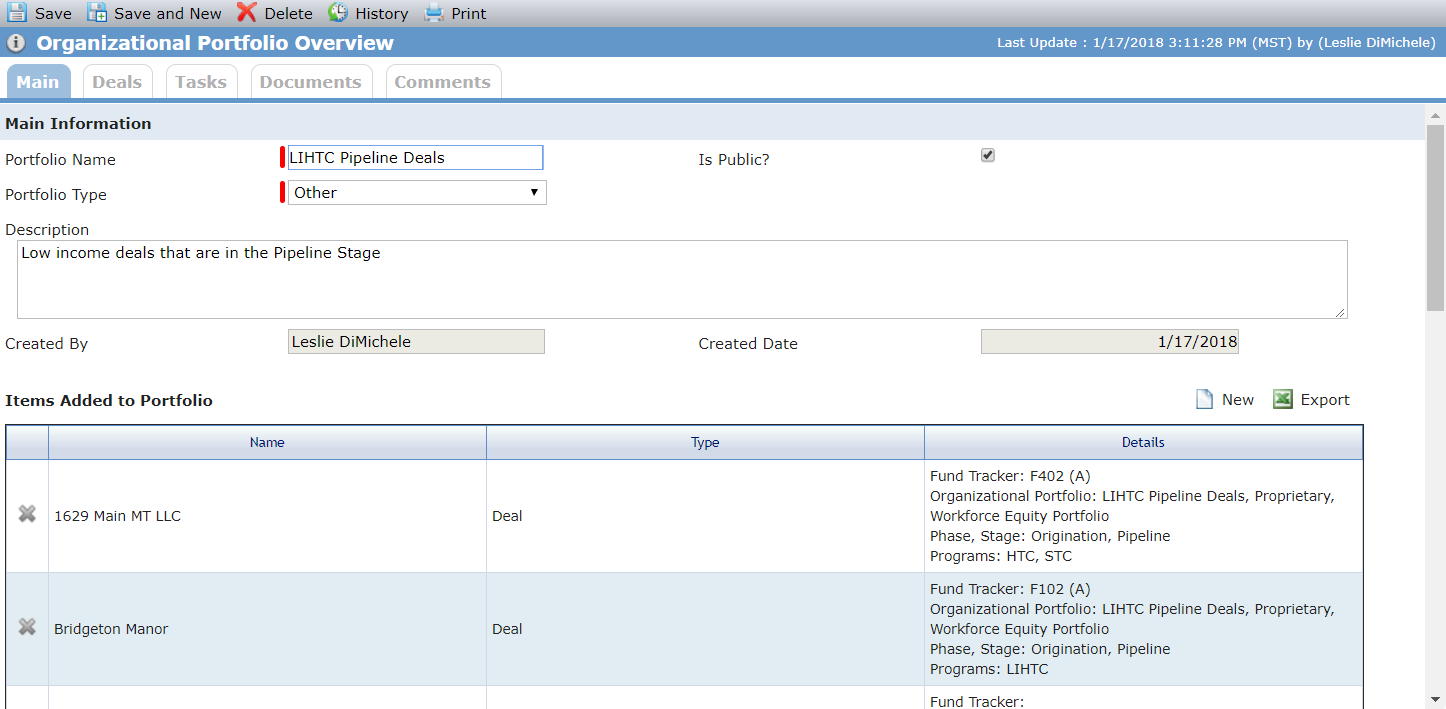Click the Last Update timestamp text
Screen dimensions: 1446x709
coord(1216,43)
